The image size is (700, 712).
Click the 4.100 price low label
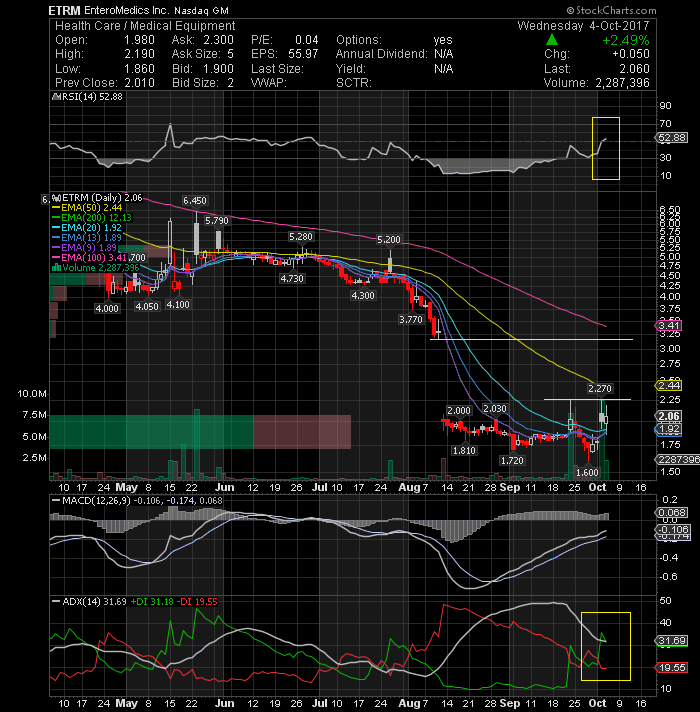pyautogui.click(x=177, y=304)
